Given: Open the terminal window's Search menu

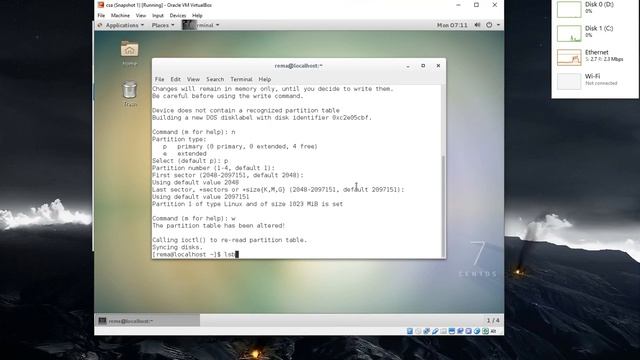Looking at the screenshot, I should click(215, 79).
